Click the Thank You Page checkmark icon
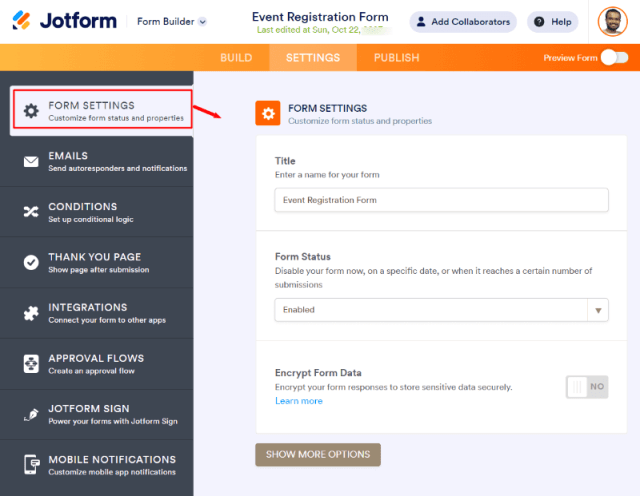The width and height of the screenshot is (640, 496). click(31, 262)
